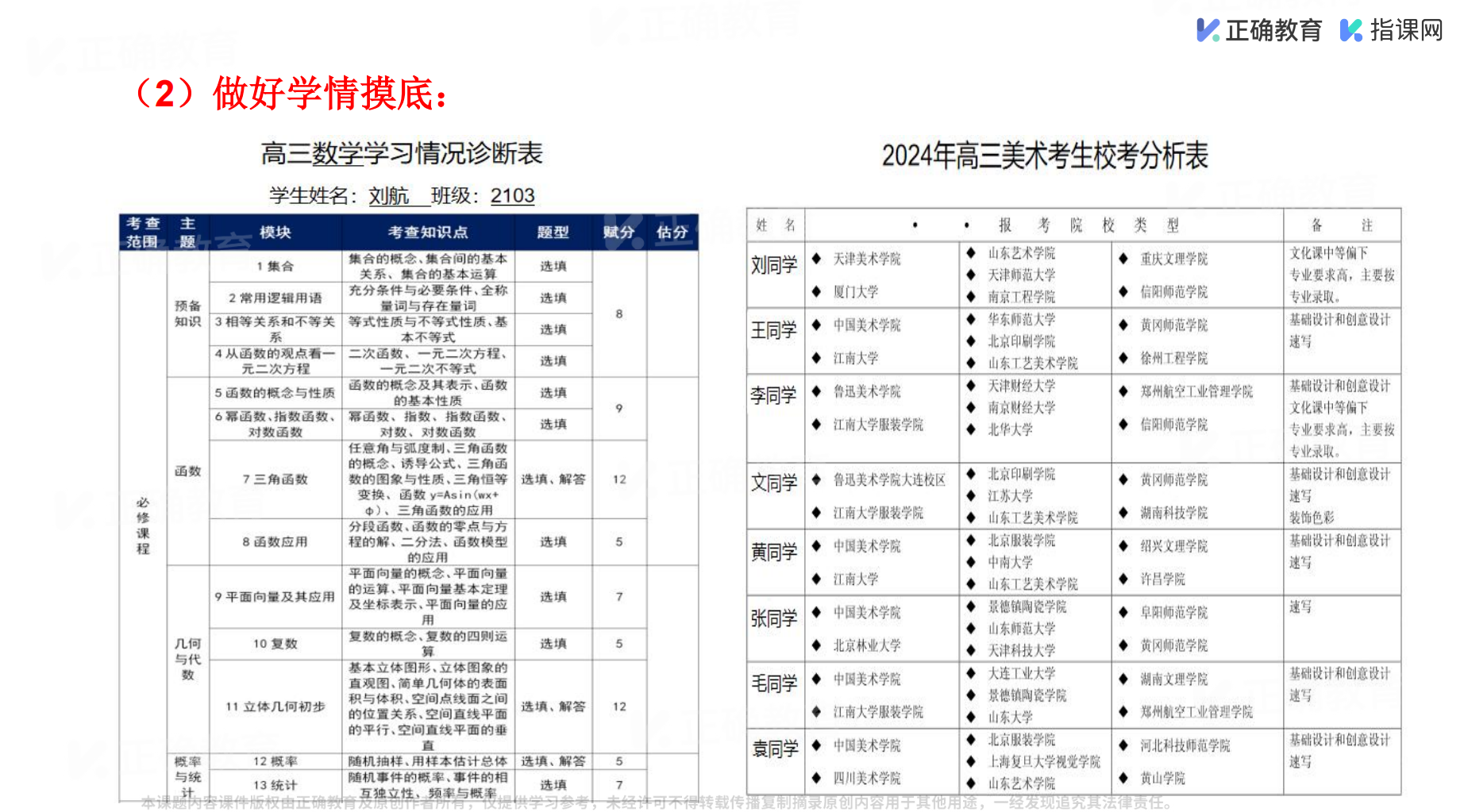Click the diamond bullet beside 厦门大学
The image size is (1464, 812).
coord(816,292)
